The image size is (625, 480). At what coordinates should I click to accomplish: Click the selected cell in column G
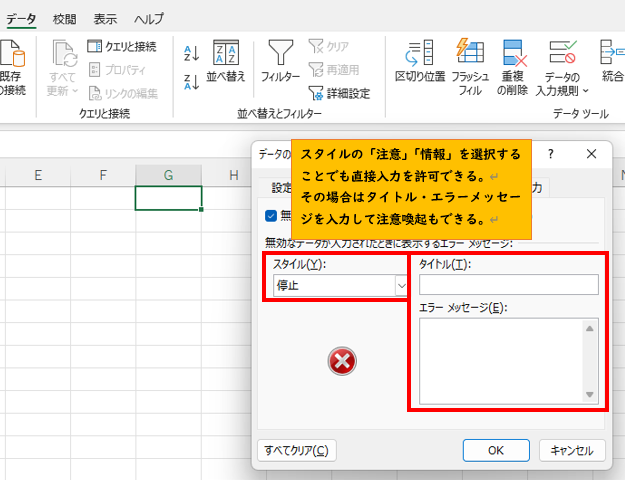tap(169, 198)
